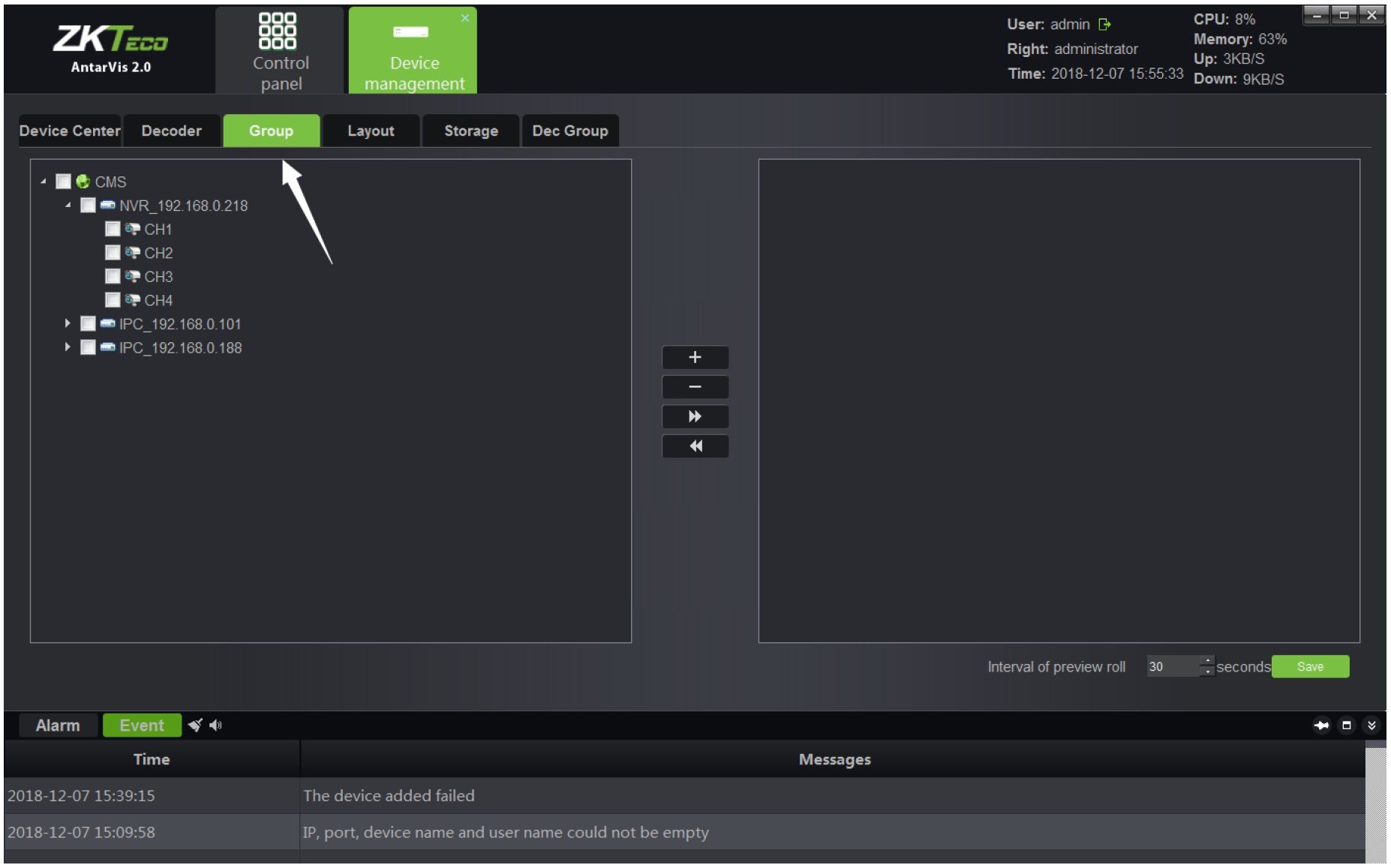
Task: Enable the NVR_192.168.0.218 checkbox
Action: [88, 206]
